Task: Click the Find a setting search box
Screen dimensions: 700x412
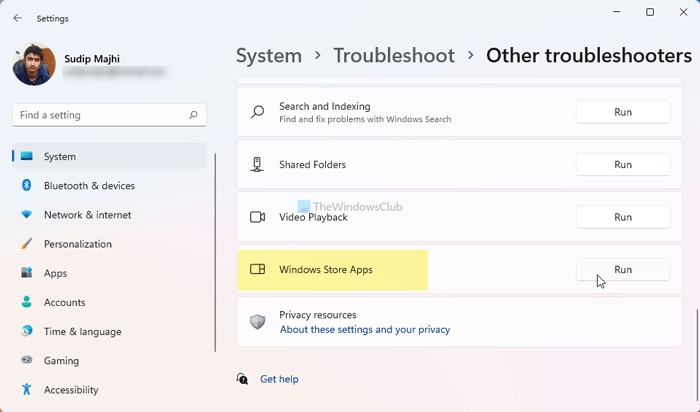Action: pos(100,115)
